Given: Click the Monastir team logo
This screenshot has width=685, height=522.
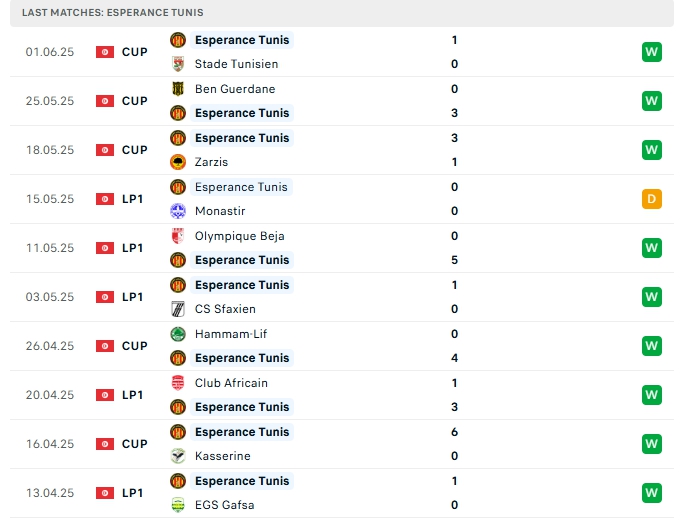Looking at the screenshot, I should [x=178, y=211].
